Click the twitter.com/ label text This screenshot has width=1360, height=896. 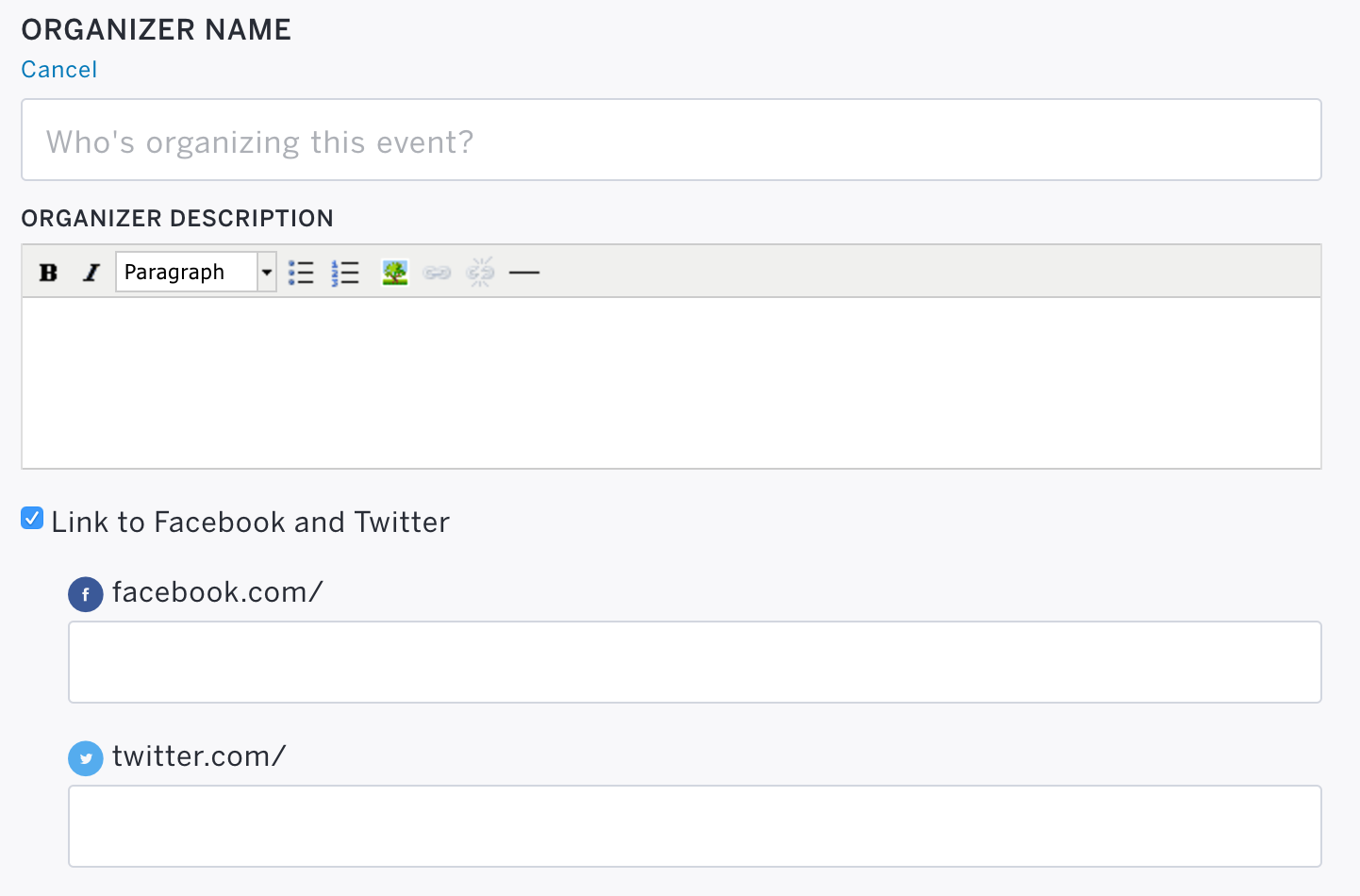coord(199,756)
